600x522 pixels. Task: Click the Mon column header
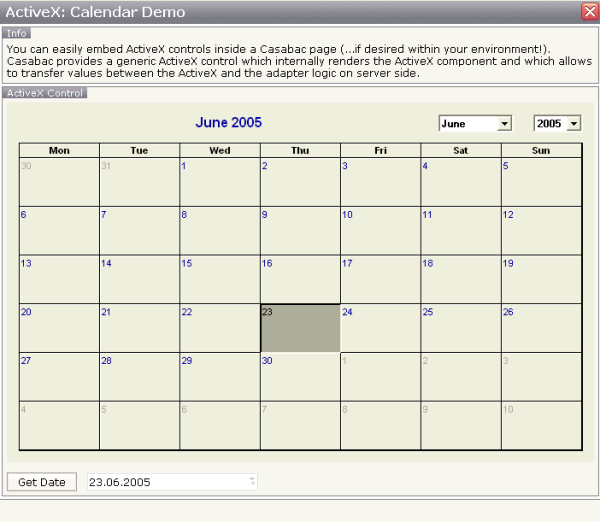pyautogui.click(x=59, y=150)
